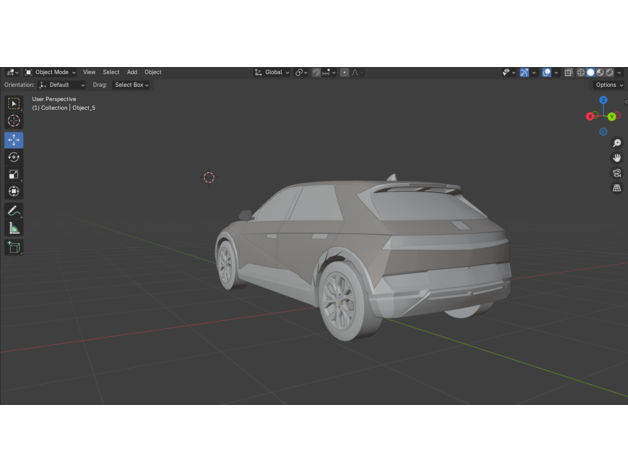Expand the Global transform orientation dropdown
The width and height of the screenshot is (628, 472).
[x=272, y=72]
